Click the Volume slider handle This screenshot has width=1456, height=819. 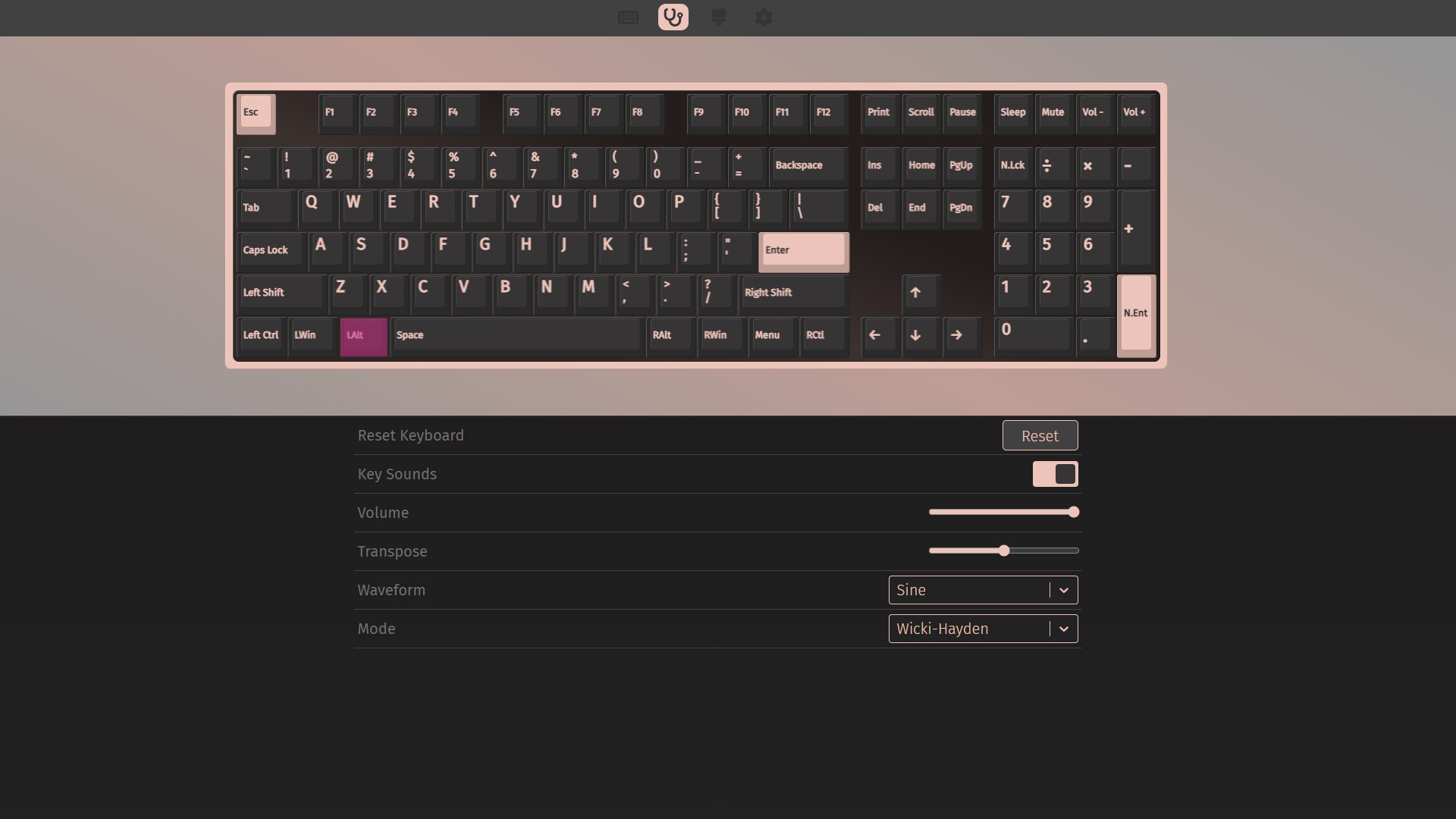pos(1073,512)
